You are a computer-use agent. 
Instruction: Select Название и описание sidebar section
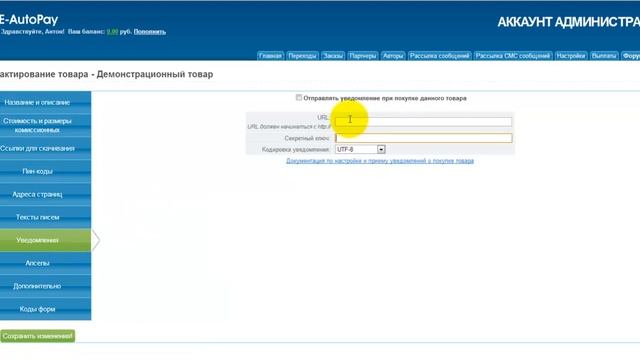pyautogui.click(x=45, y=102)
